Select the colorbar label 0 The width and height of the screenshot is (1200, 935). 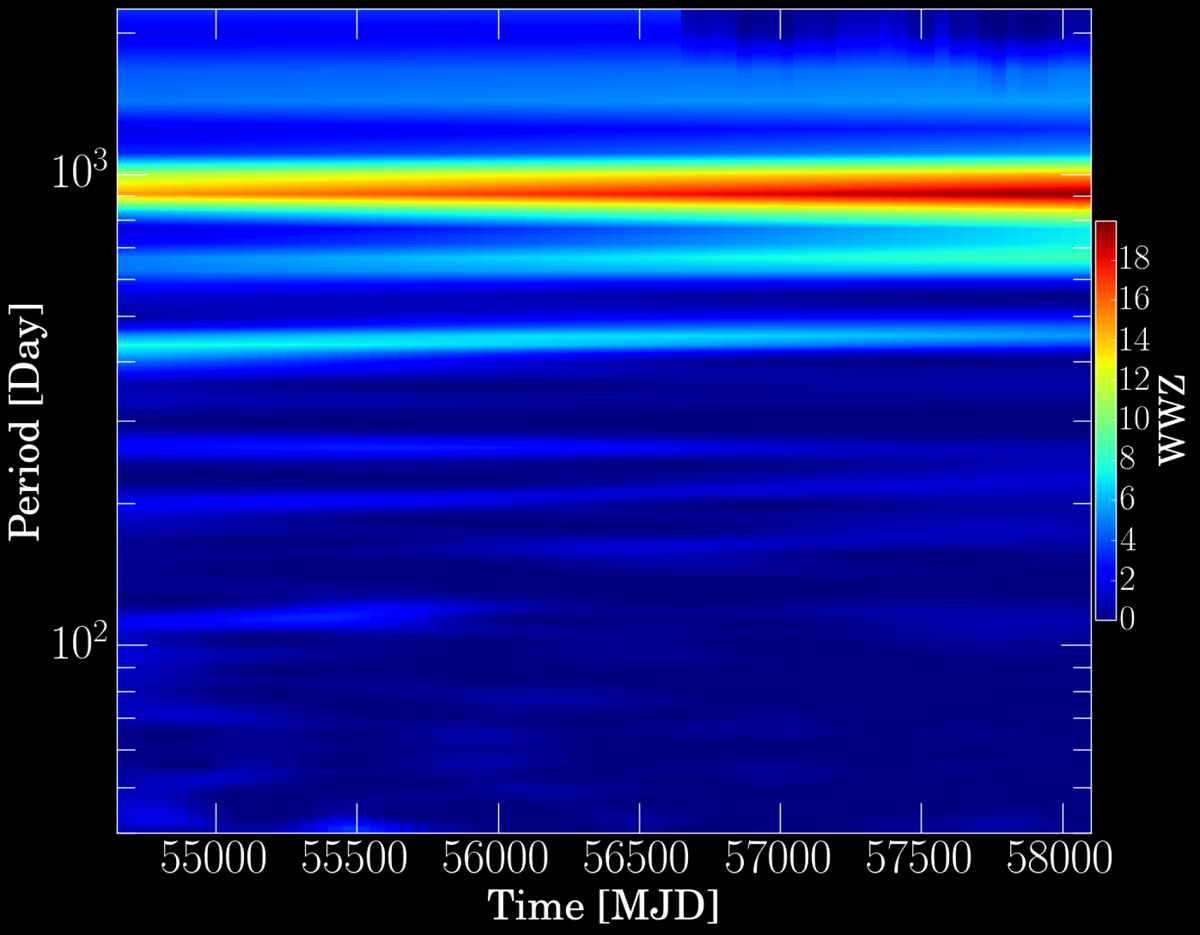click(1129, 619)
